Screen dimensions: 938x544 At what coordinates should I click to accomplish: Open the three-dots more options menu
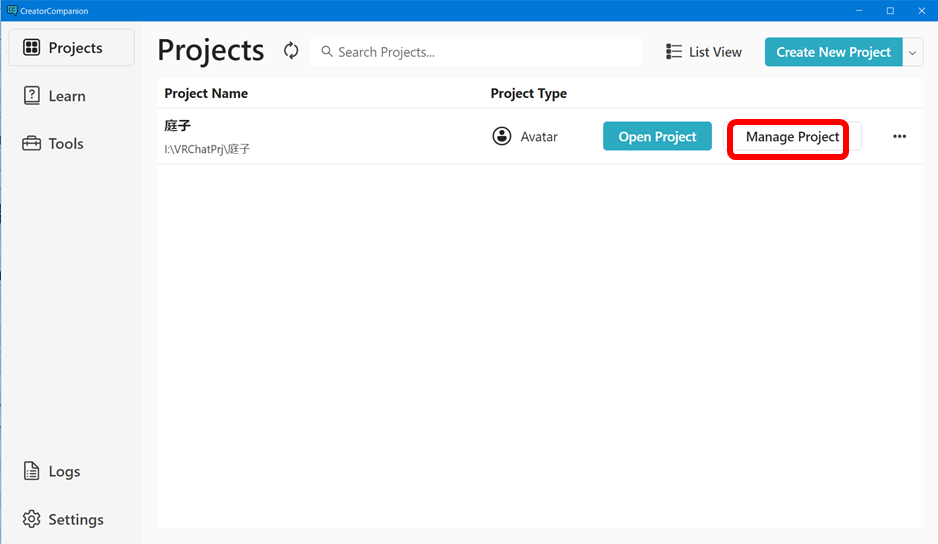(x=899, y=137)
